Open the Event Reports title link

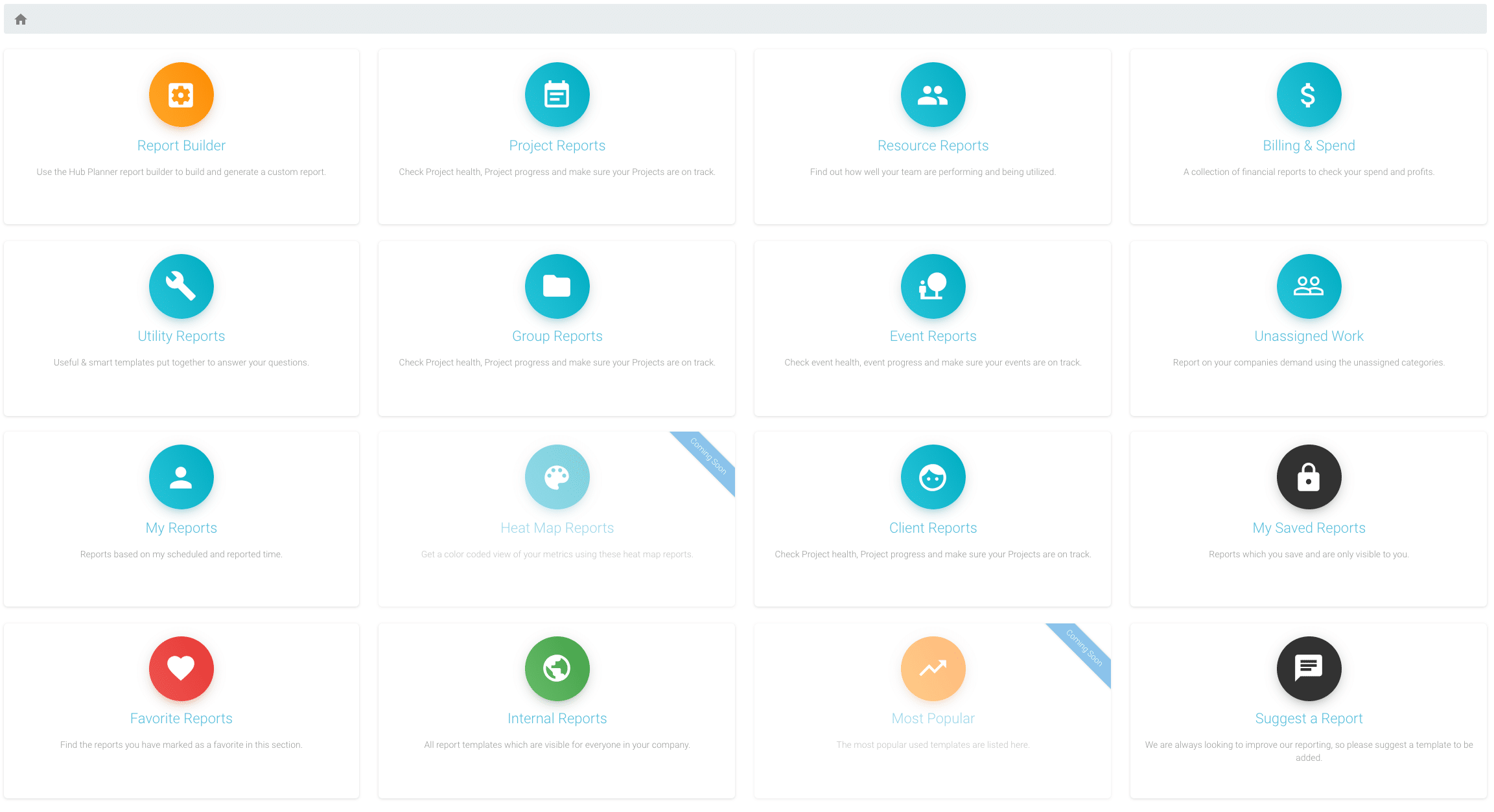[x=933, y=336]
